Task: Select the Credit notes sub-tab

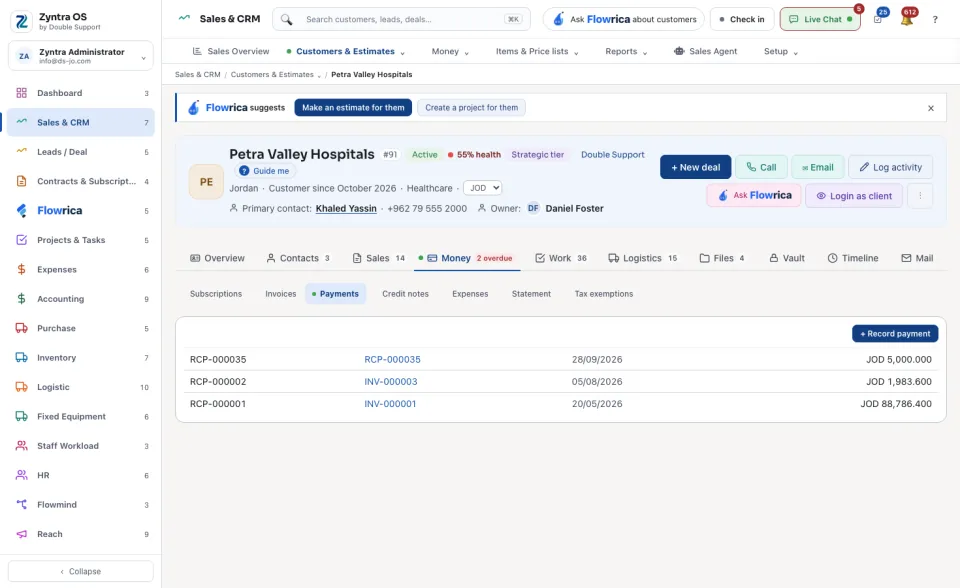Action: click(405, 294)
